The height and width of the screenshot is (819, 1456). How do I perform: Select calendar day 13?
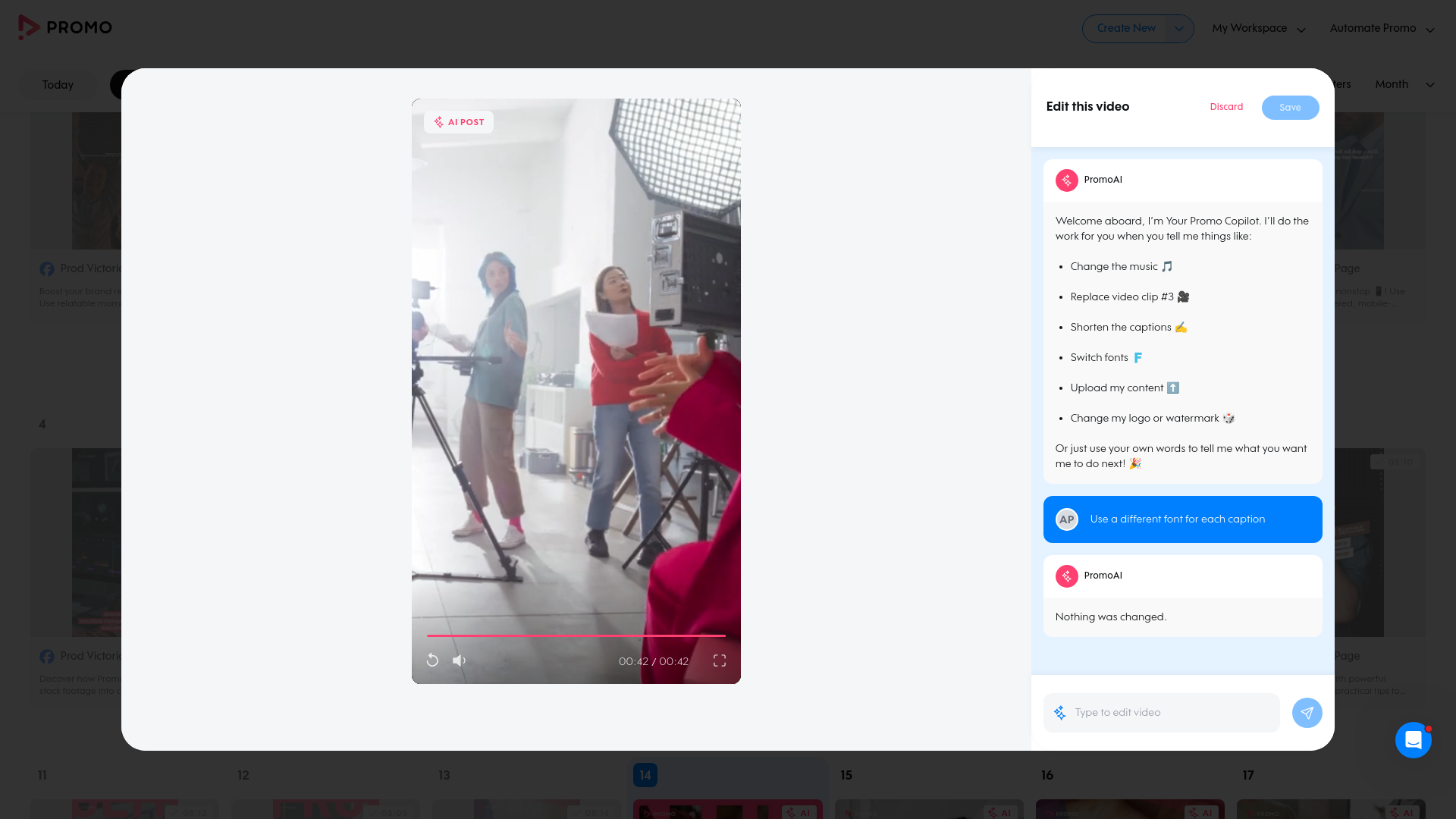click(444, 775)
